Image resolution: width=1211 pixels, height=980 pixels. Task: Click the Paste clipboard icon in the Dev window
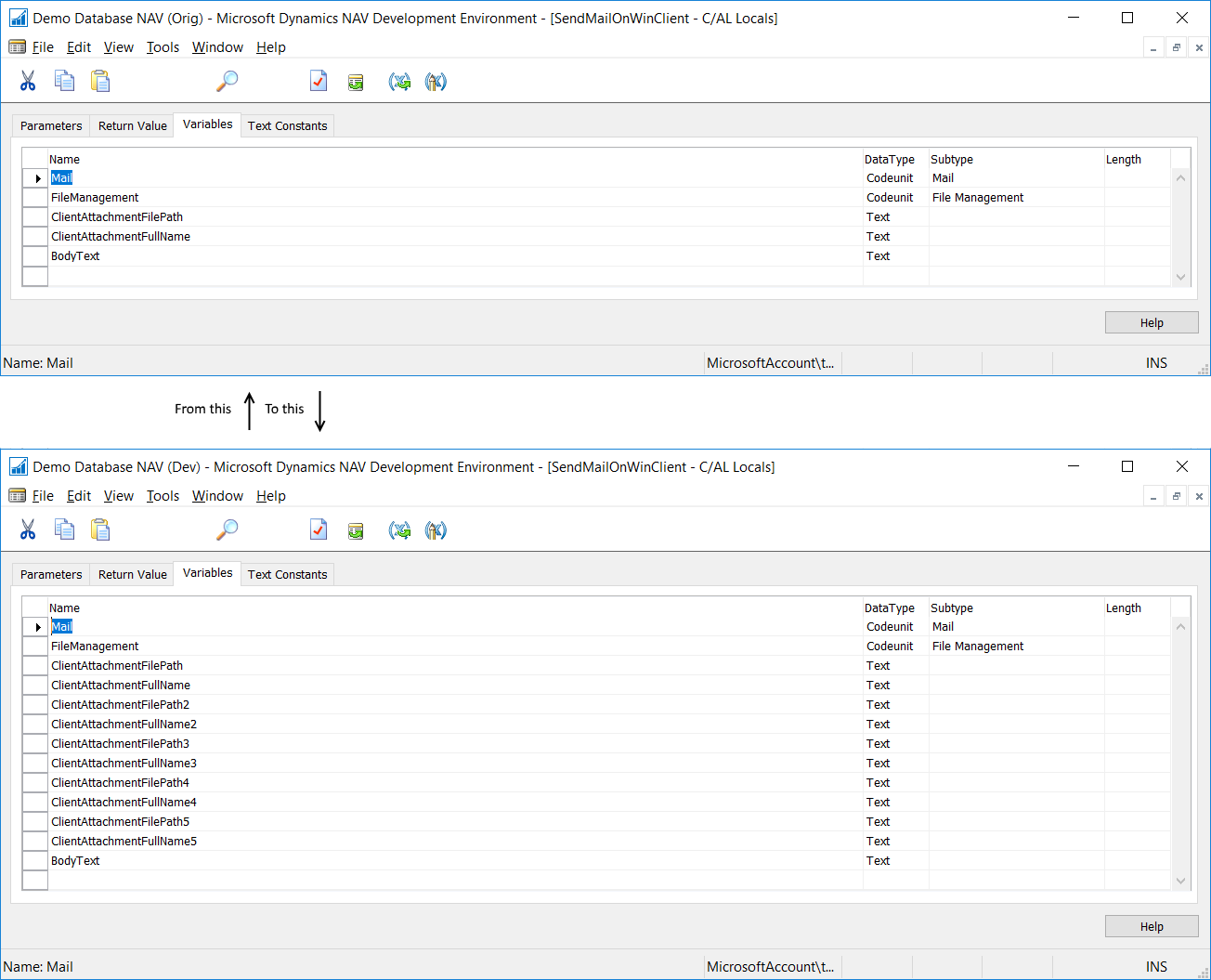click(x=100, y=530)
